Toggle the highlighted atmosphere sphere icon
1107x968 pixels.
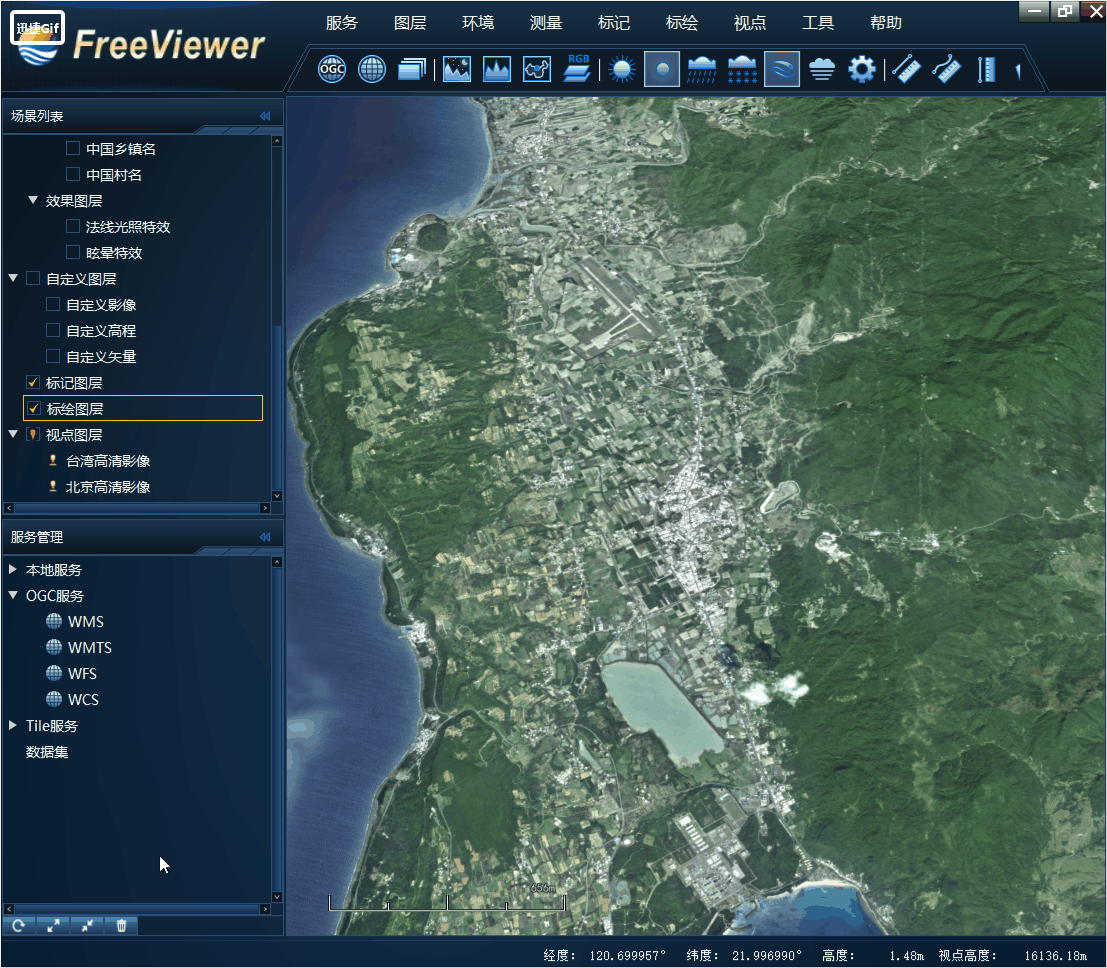(662, 69)
